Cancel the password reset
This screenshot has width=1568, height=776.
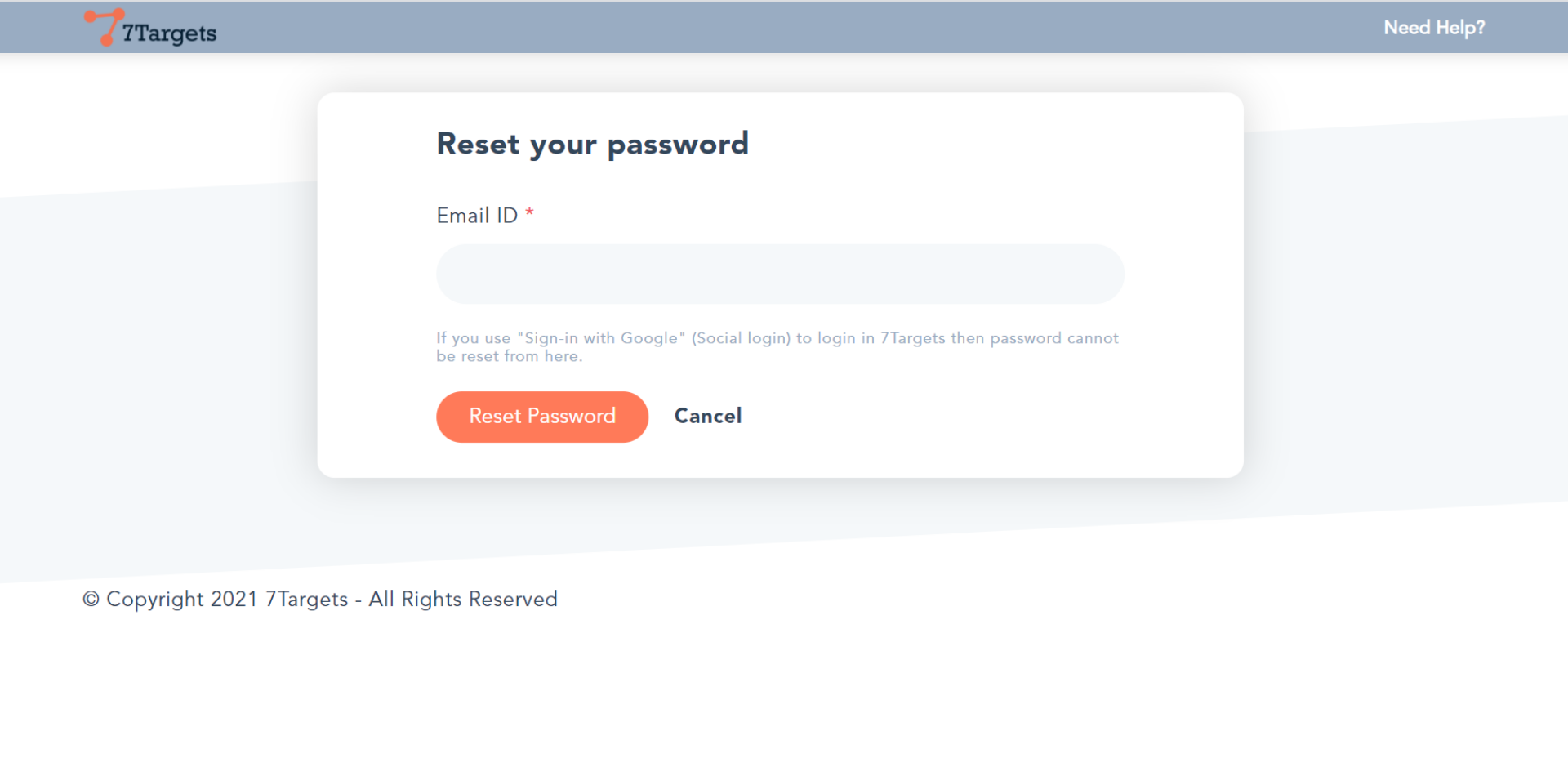707,416
